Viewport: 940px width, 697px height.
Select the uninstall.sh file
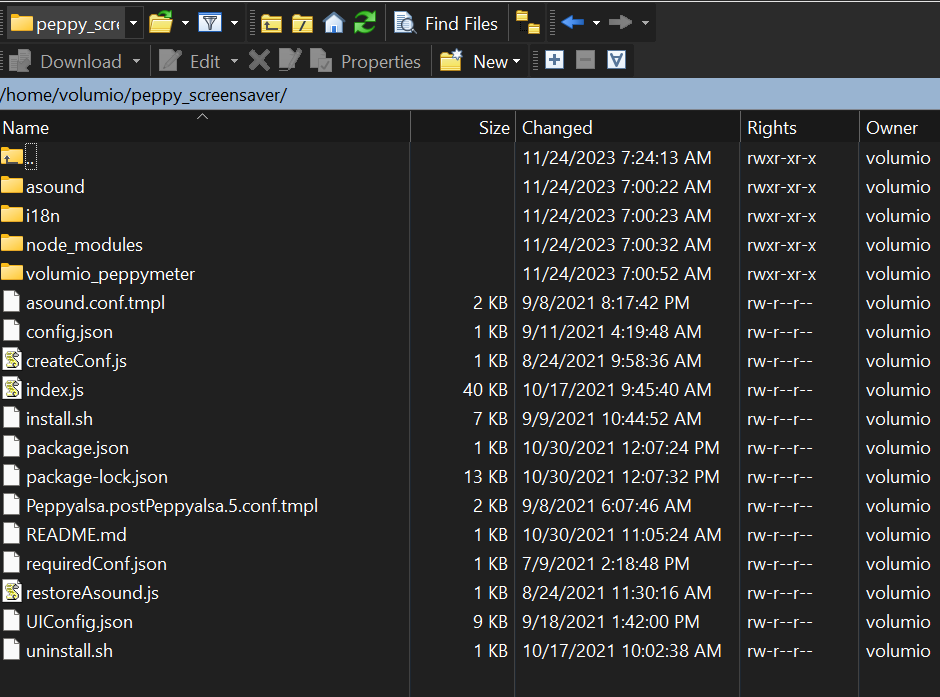click(x=57, y=650)
